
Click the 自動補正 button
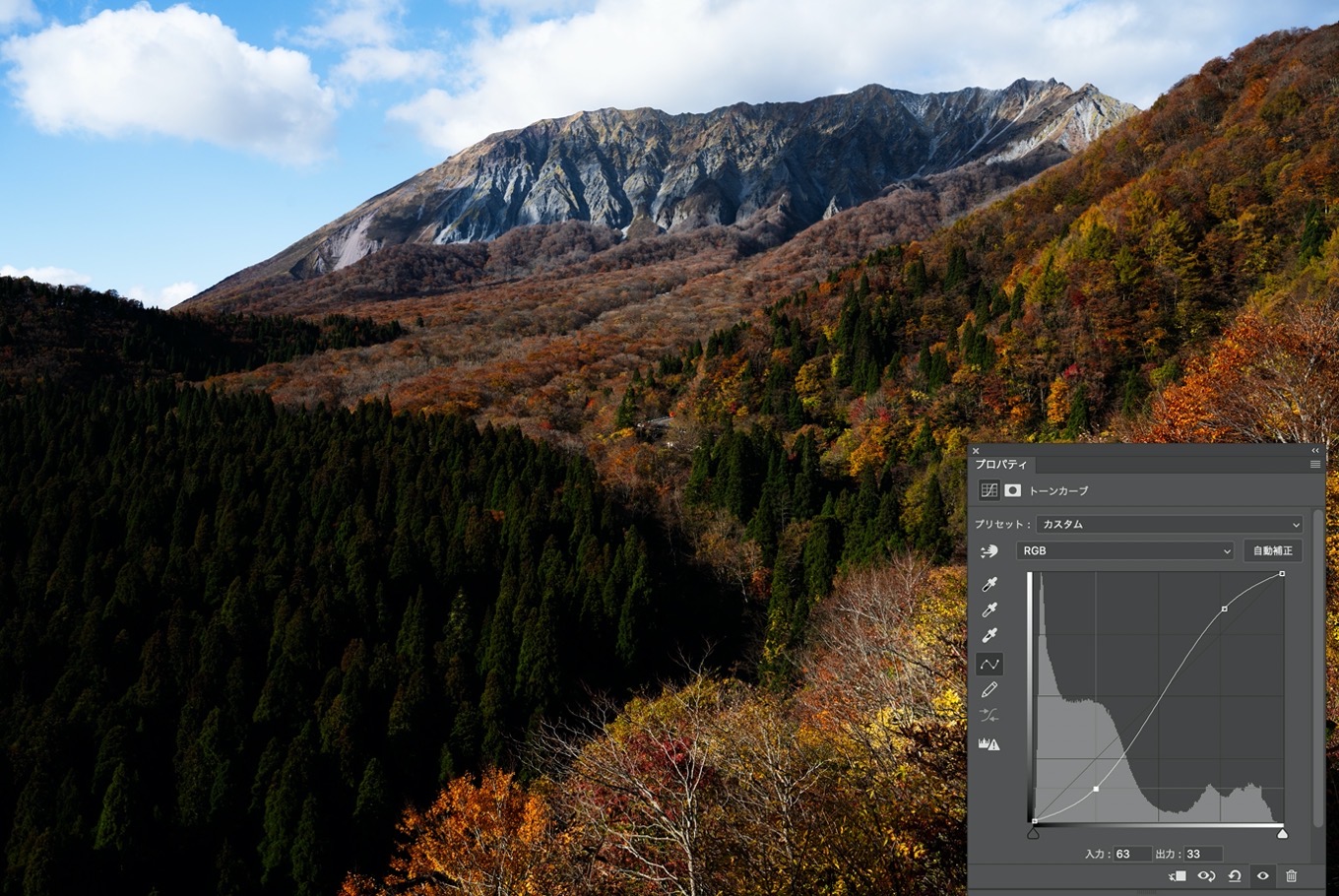point(1273,551)
